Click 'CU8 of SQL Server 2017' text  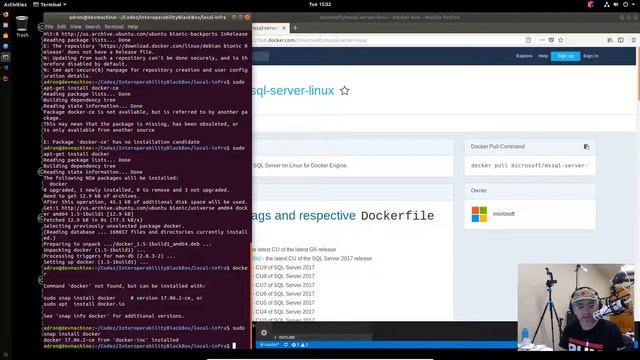[x=285, y=276]
